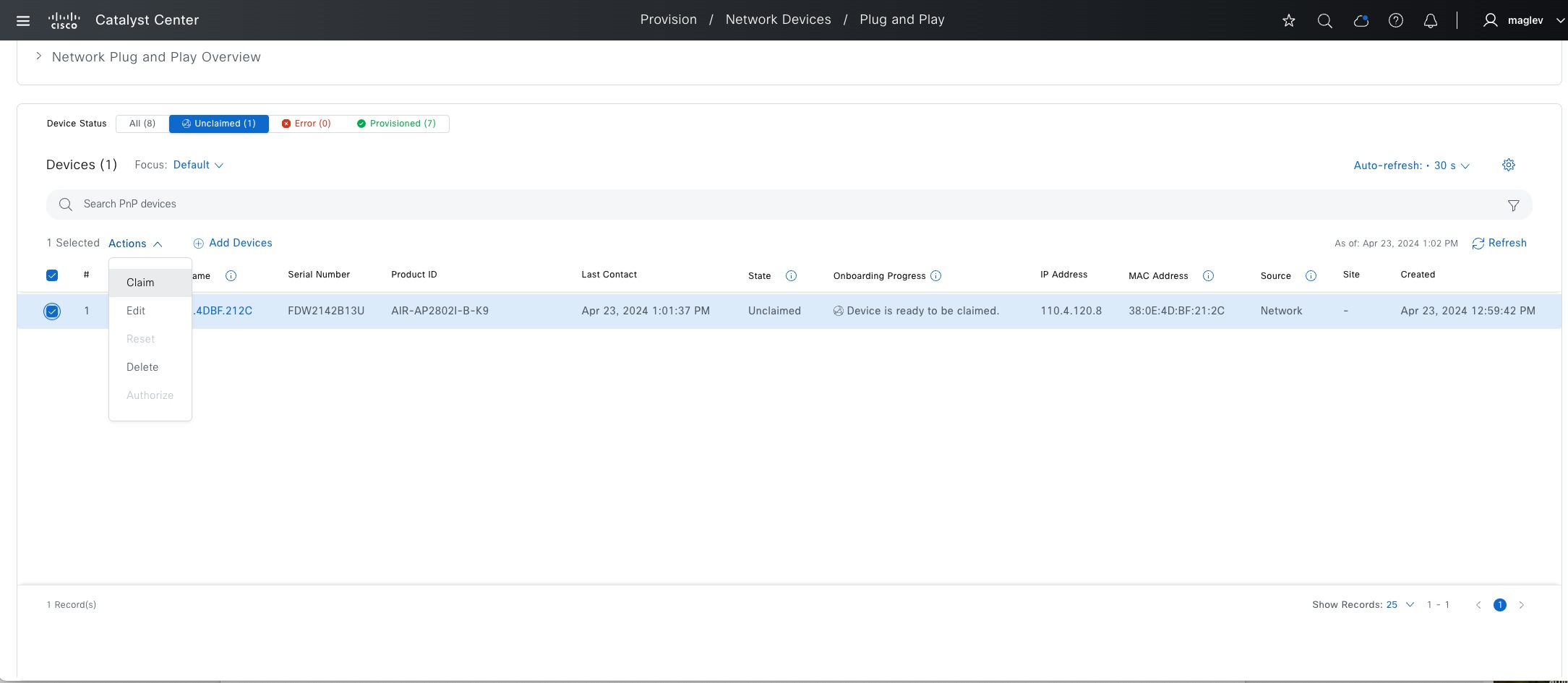Screen dimensions: 1568x683
Task: Click the cloud status icon
Action: coord(1361,21)
